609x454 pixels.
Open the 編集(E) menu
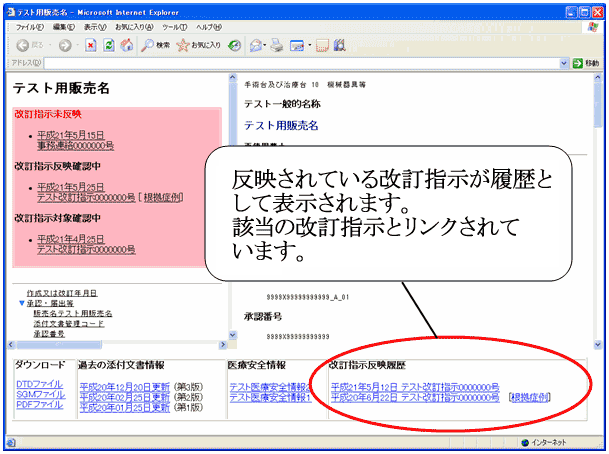coord(63,27)
